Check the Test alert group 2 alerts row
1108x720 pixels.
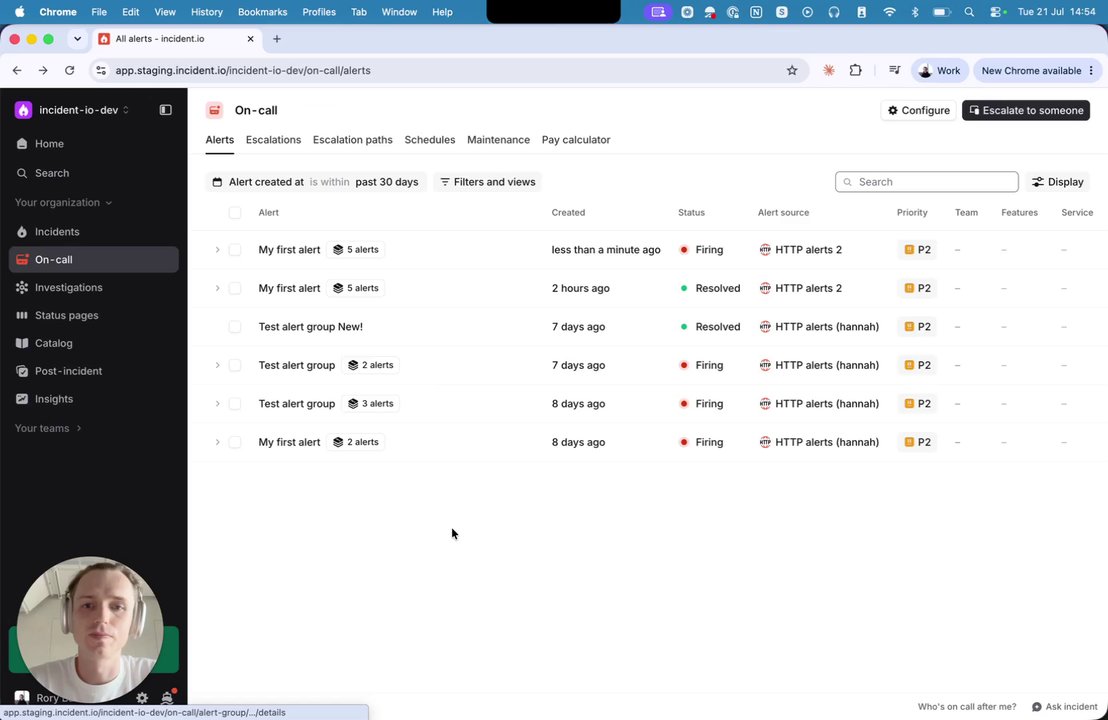coord(235,365)
